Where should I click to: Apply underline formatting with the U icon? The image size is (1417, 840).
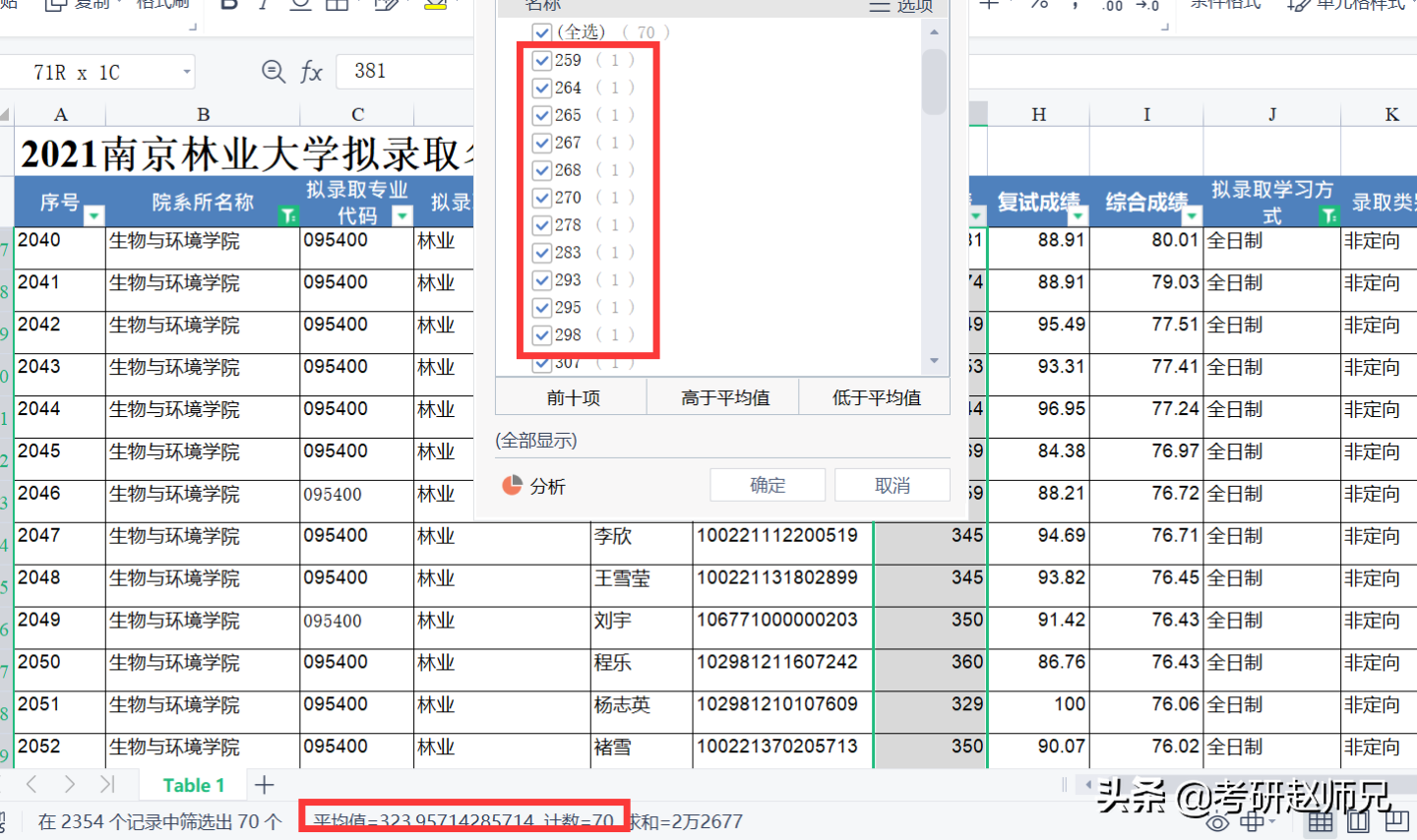point(300,6)
